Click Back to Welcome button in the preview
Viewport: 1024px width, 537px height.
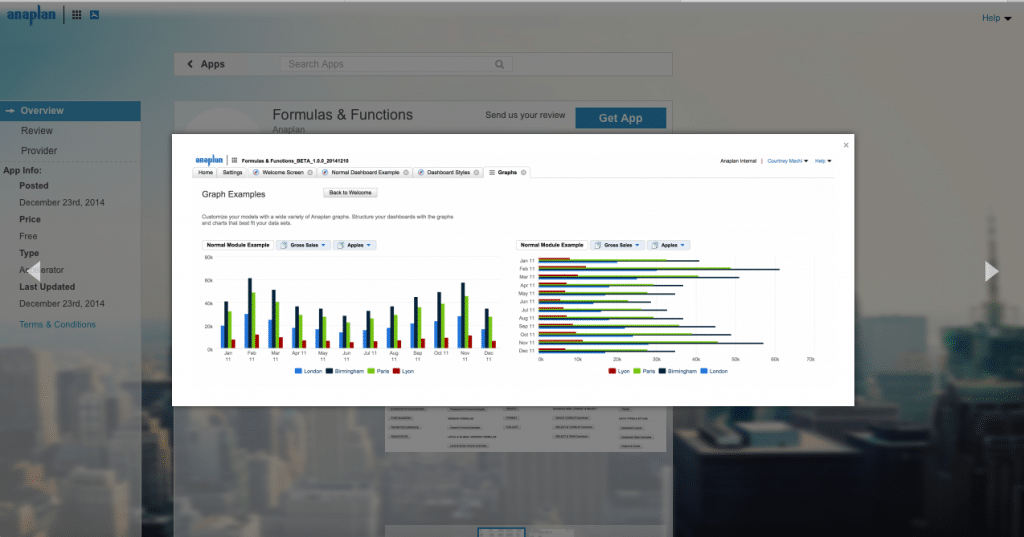tap(350, 193)
